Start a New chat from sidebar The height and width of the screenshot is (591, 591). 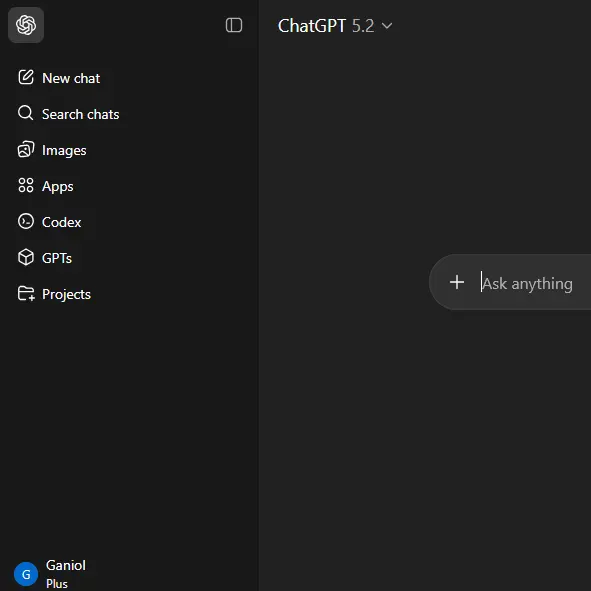pos(71,78)
